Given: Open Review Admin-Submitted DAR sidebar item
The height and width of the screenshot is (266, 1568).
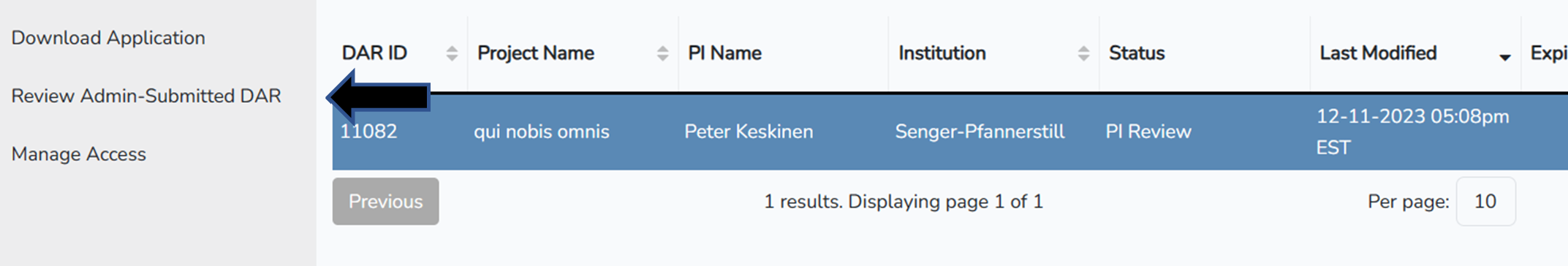Looking at the screenshot, I should pos(146,96).
